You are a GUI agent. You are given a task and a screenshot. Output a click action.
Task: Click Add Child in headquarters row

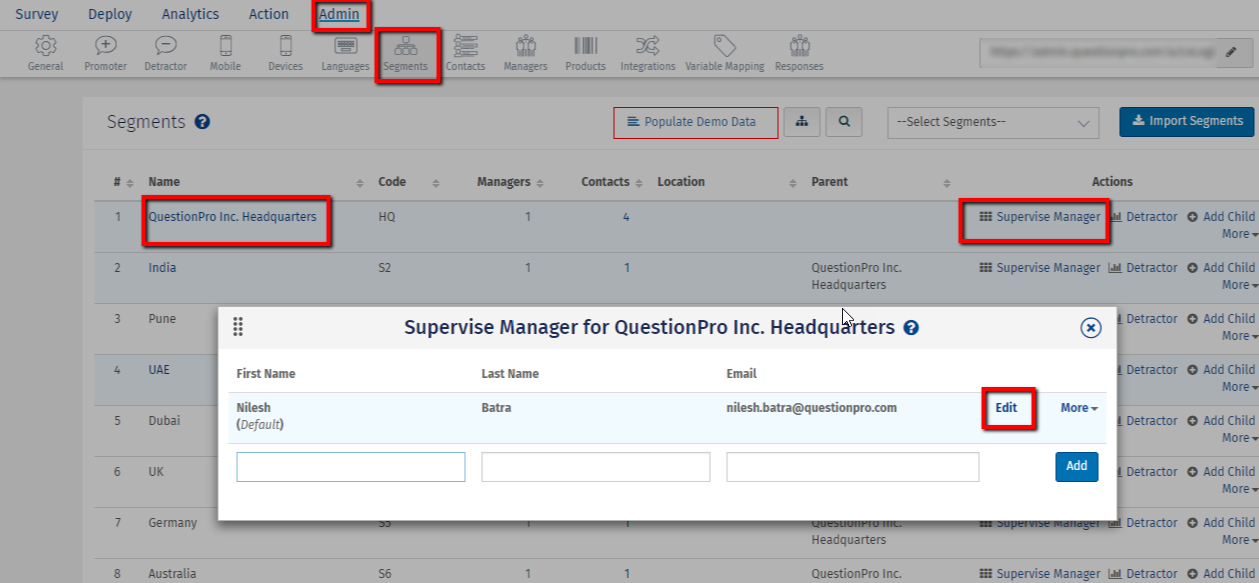(x=1221, y=216)
